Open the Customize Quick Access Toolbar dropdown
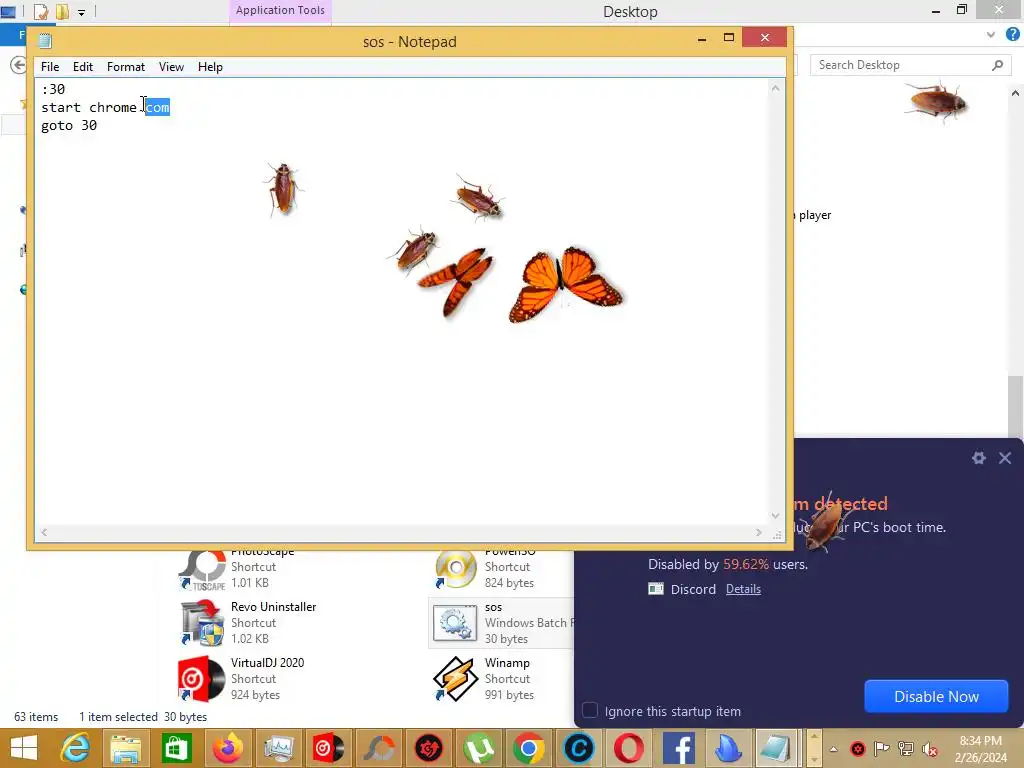This screenshot has height=768, width=1024. pos(82,12)
